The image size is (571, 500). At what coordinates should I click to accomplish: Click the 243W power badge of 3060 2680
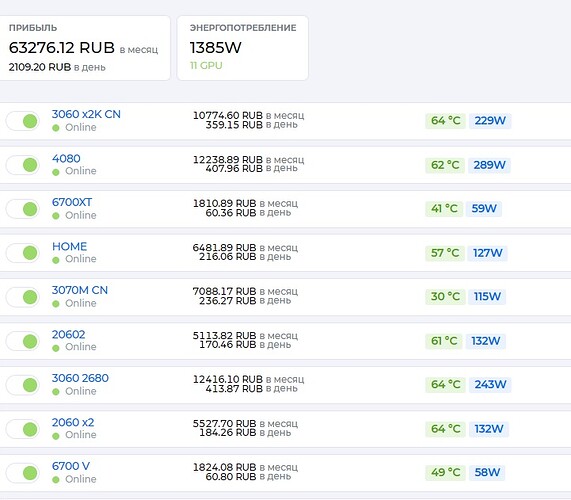pos(490,385)
